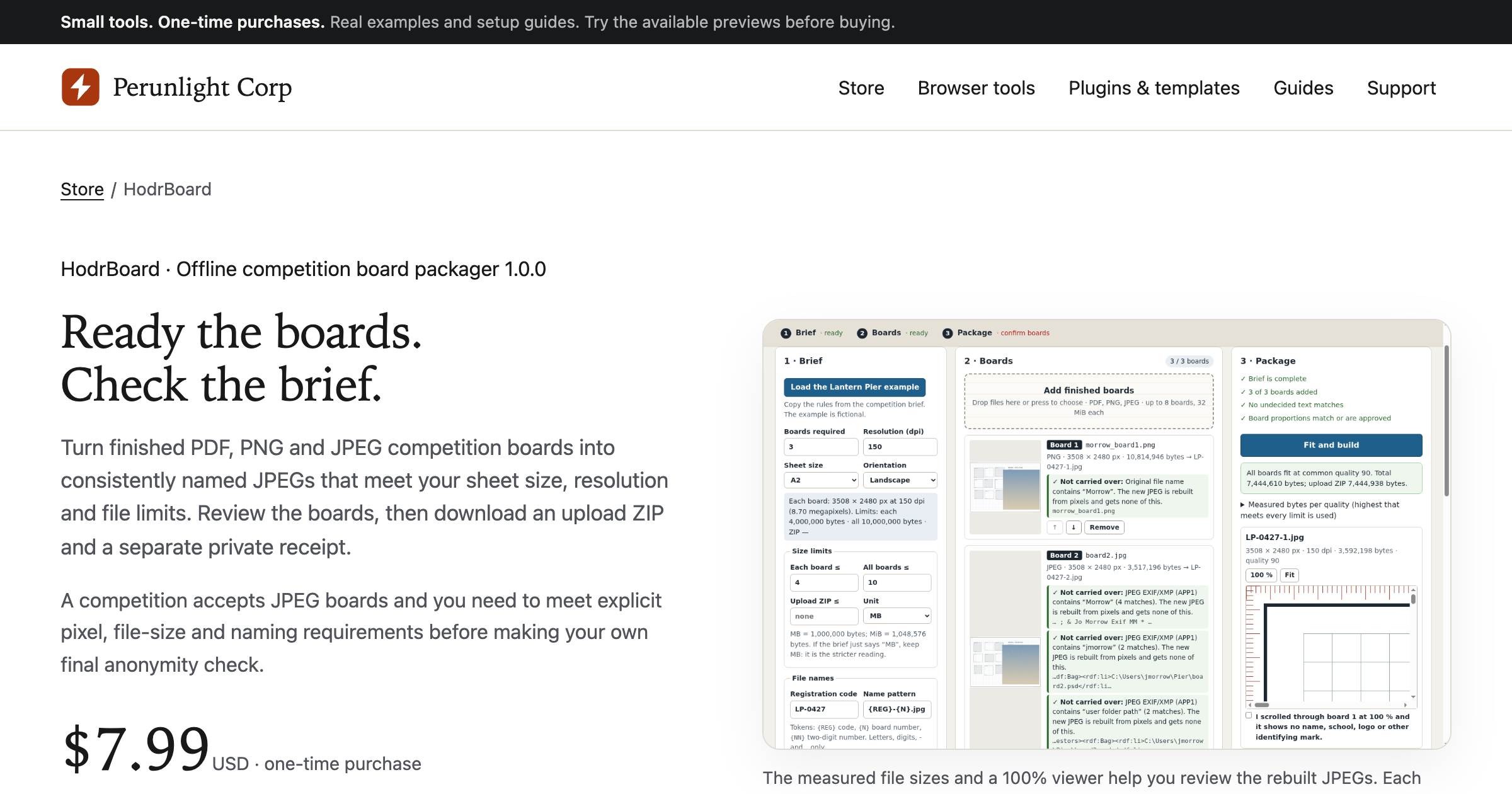Open the Unit MB dropdown
Viewport: 1512px width, 794px height.
[x=897, y=616]
